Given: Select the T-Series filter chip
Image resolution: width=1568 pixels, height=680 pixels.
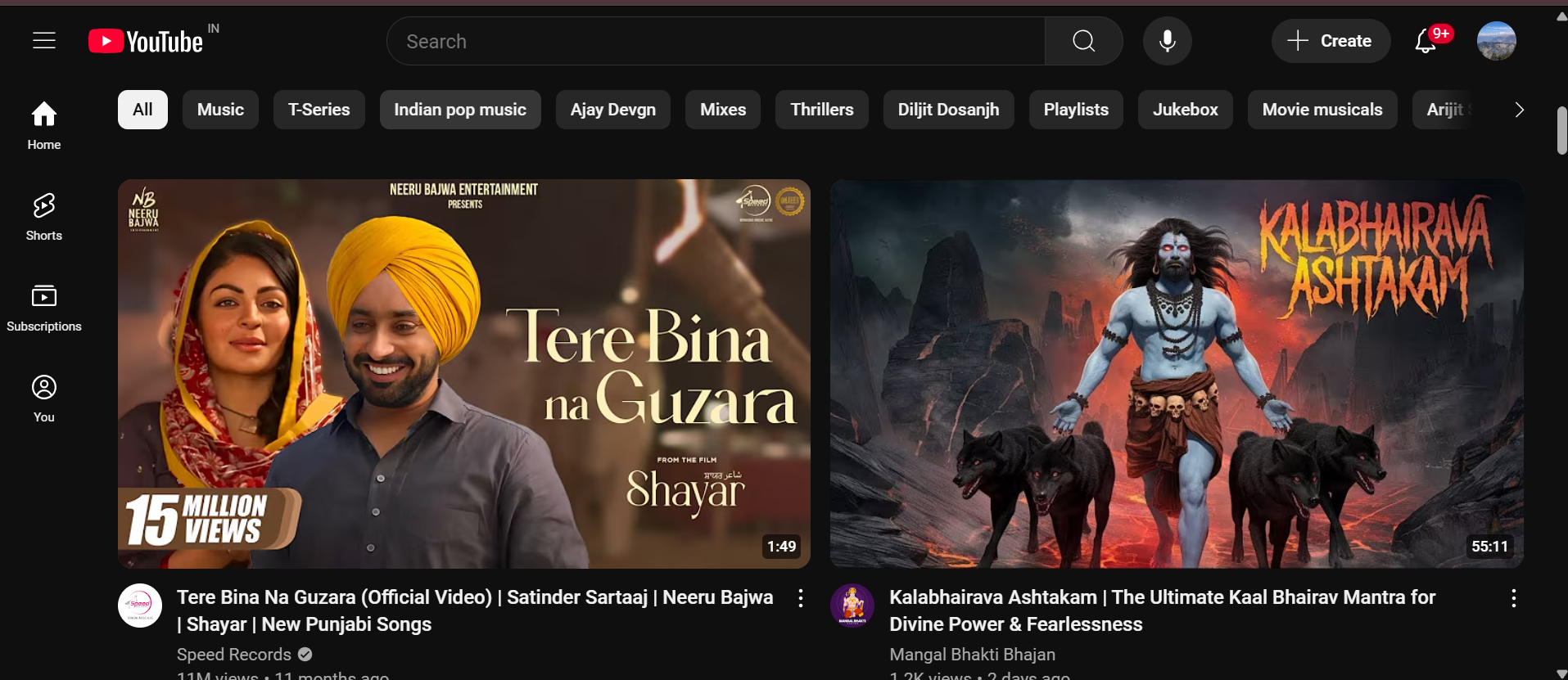Looking at the screenshot, I should [x=319, y=110].
